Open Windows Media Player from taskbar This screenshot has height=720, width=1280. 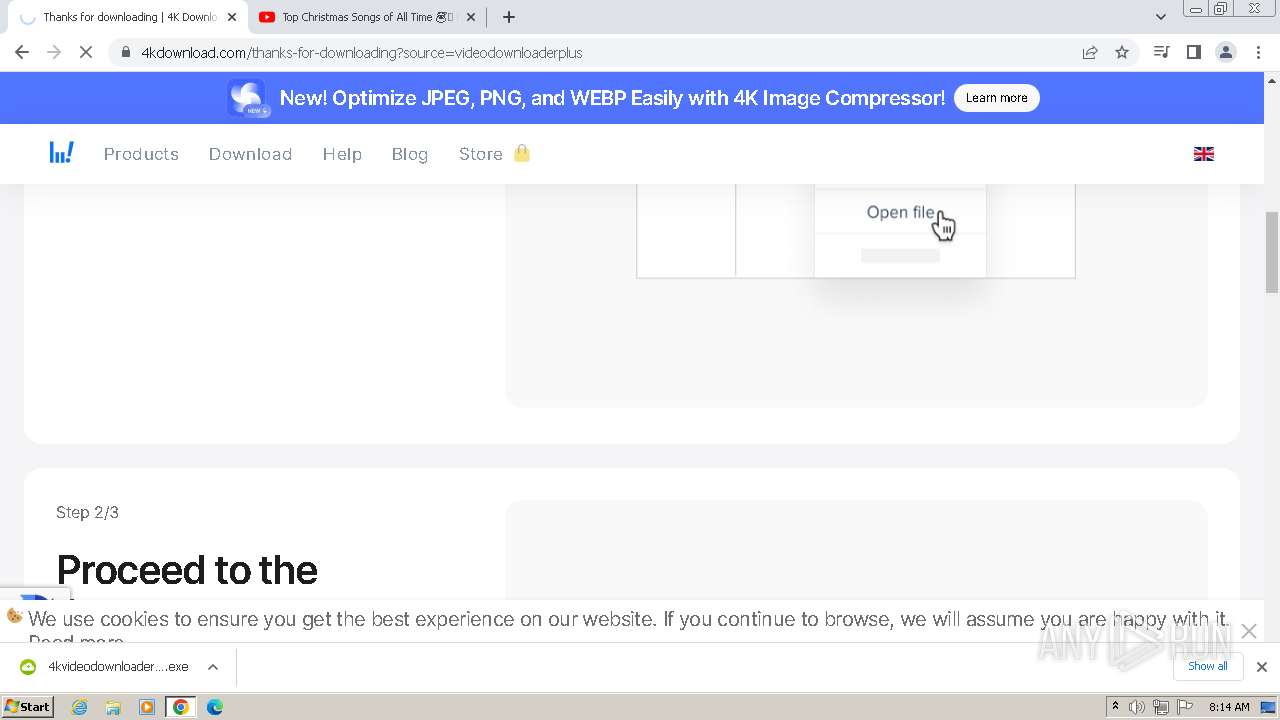(x=147, y=707)
